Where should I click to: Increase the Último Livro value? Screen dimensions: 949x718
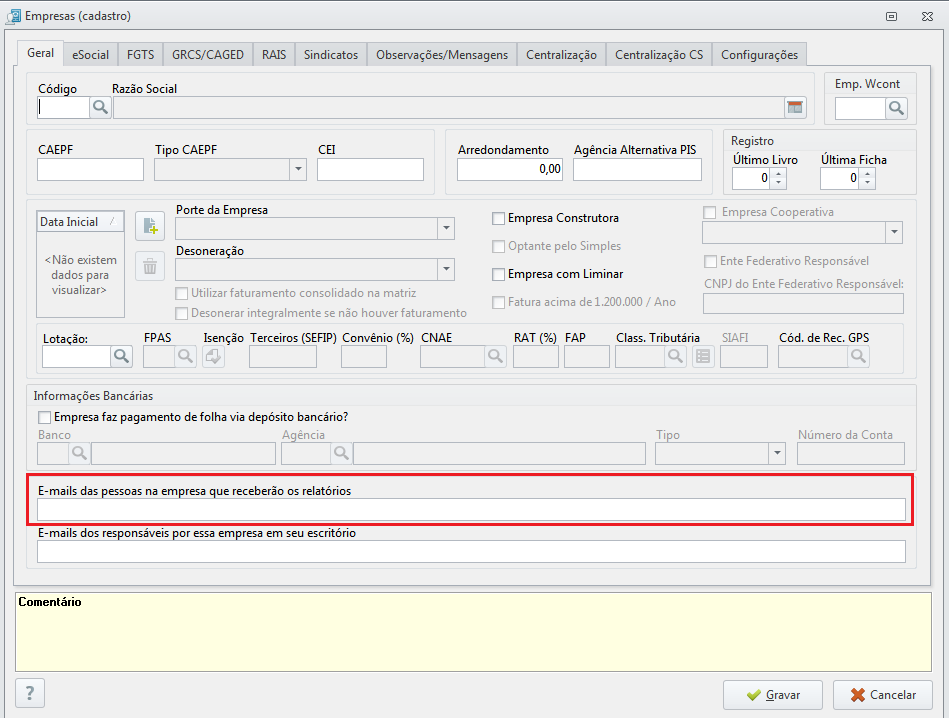coord(779,173)
